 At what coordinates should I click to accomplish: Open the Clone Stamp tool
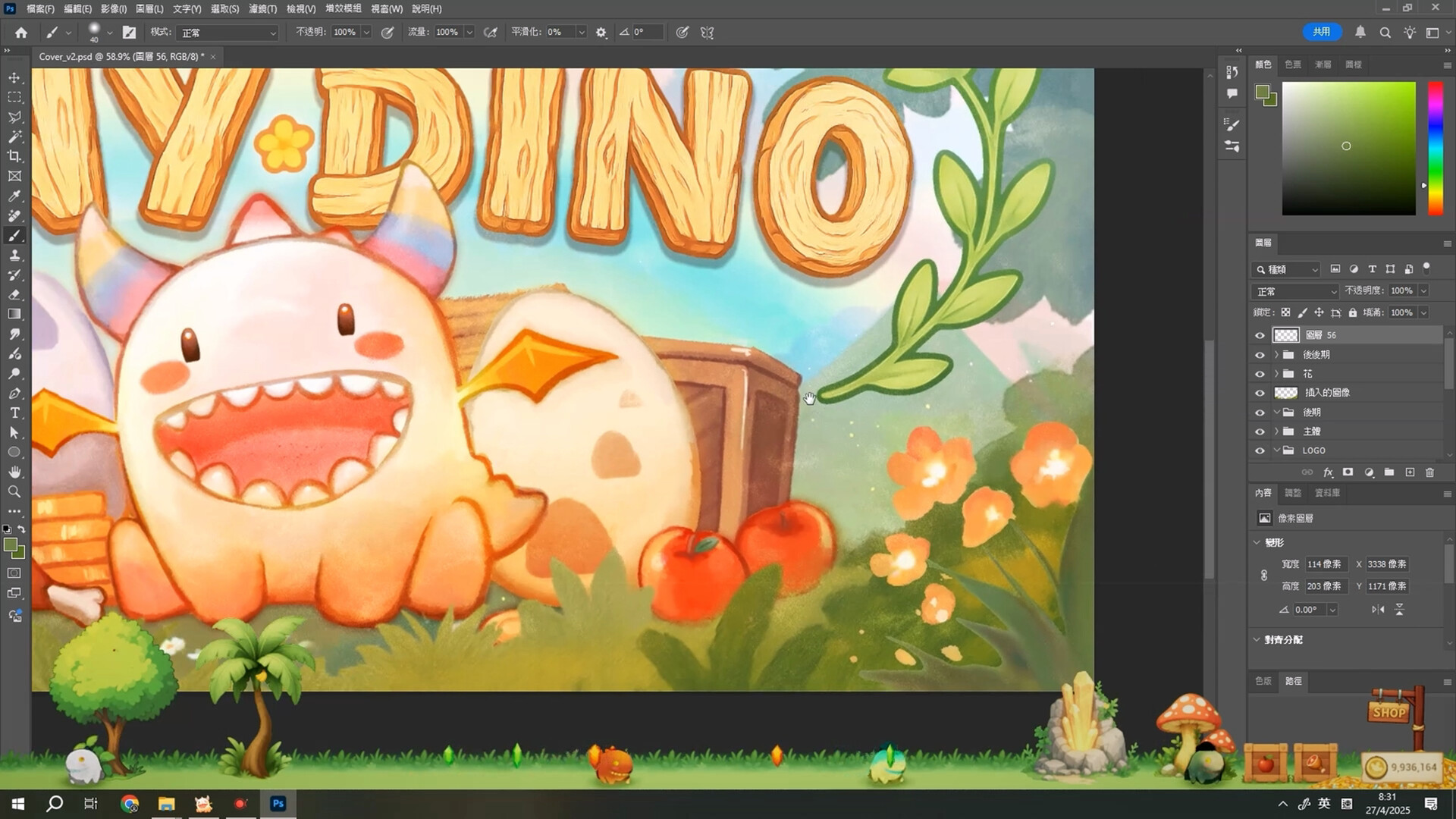coord(15,256)
